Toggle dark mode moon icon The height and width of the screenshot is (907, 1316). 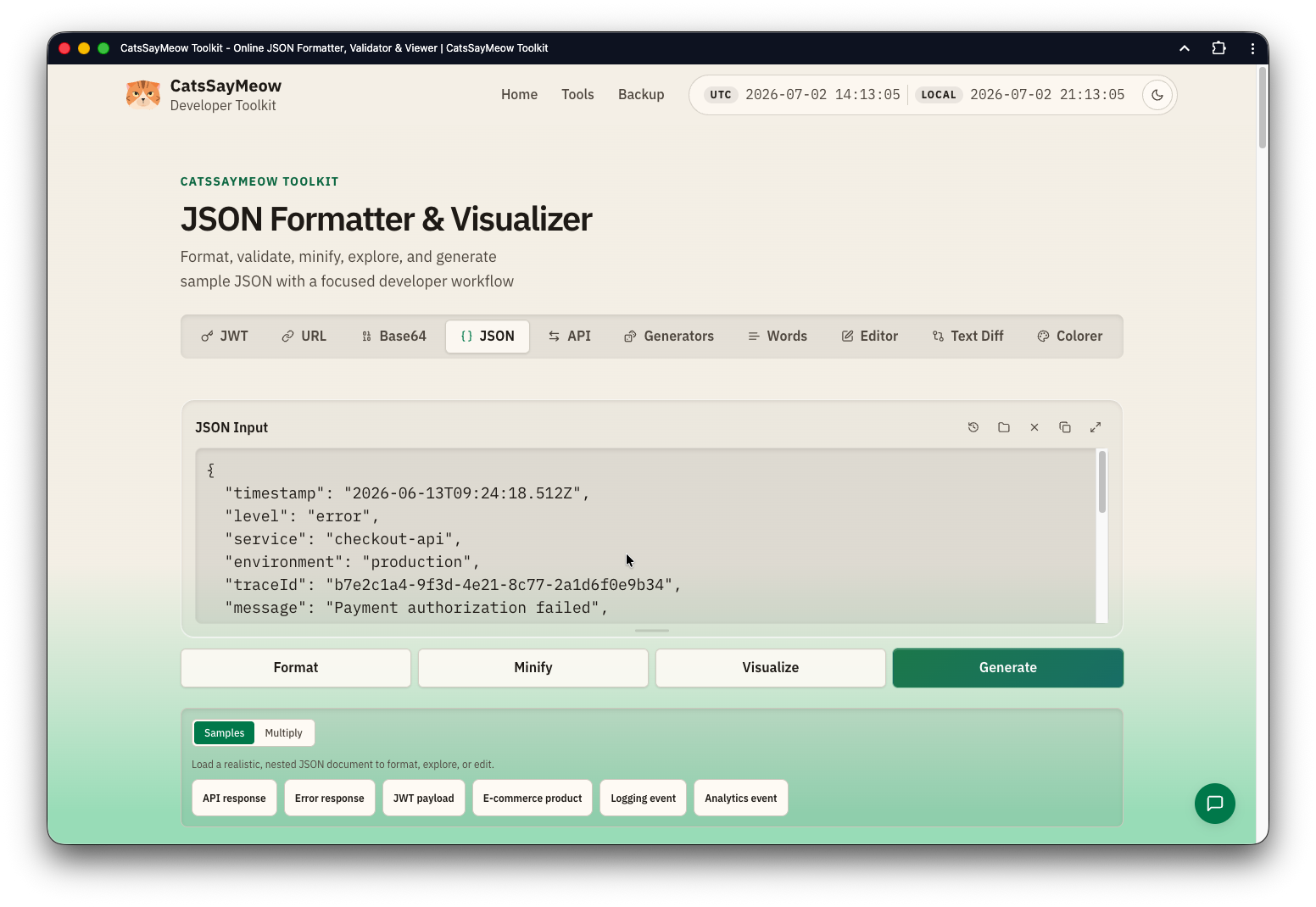click(x=1157, y=95)
